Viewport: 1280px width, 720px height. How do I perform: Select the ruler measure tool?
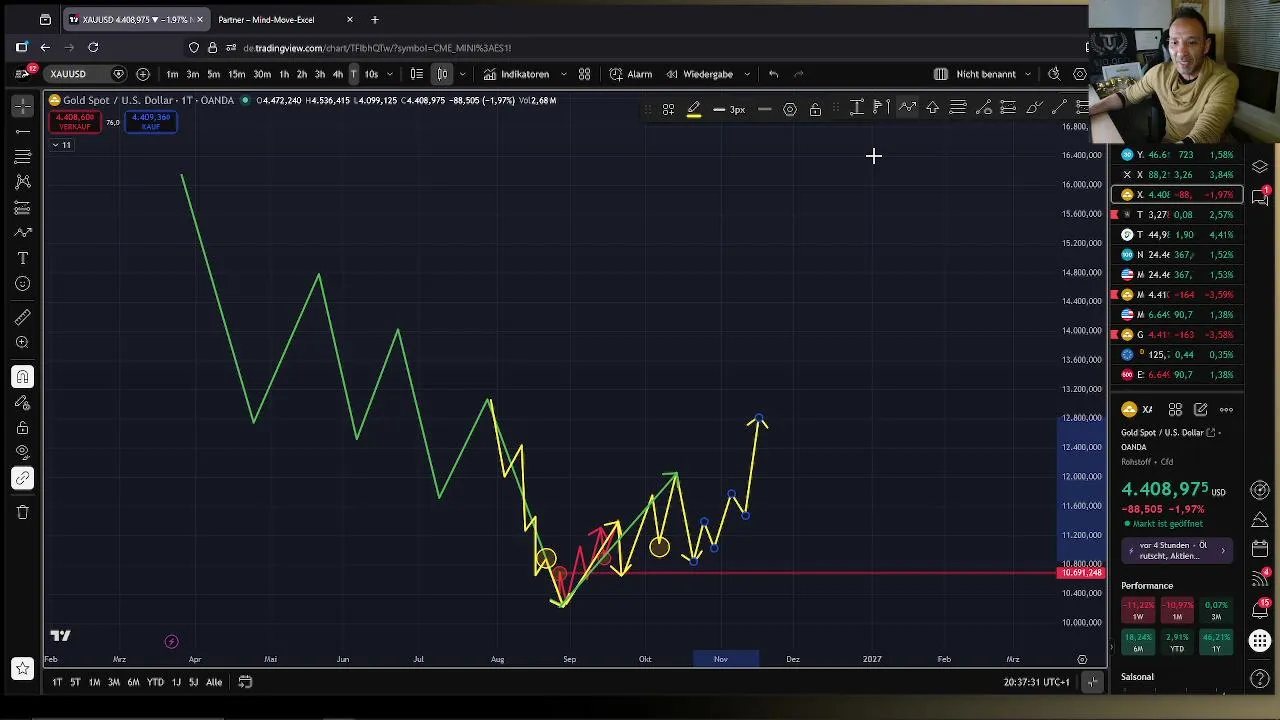coord(22,317)
